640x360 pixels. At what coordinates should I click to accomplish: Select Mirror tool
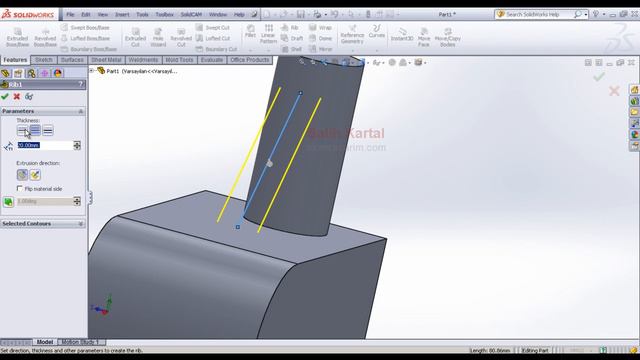(x=320, y=49)
